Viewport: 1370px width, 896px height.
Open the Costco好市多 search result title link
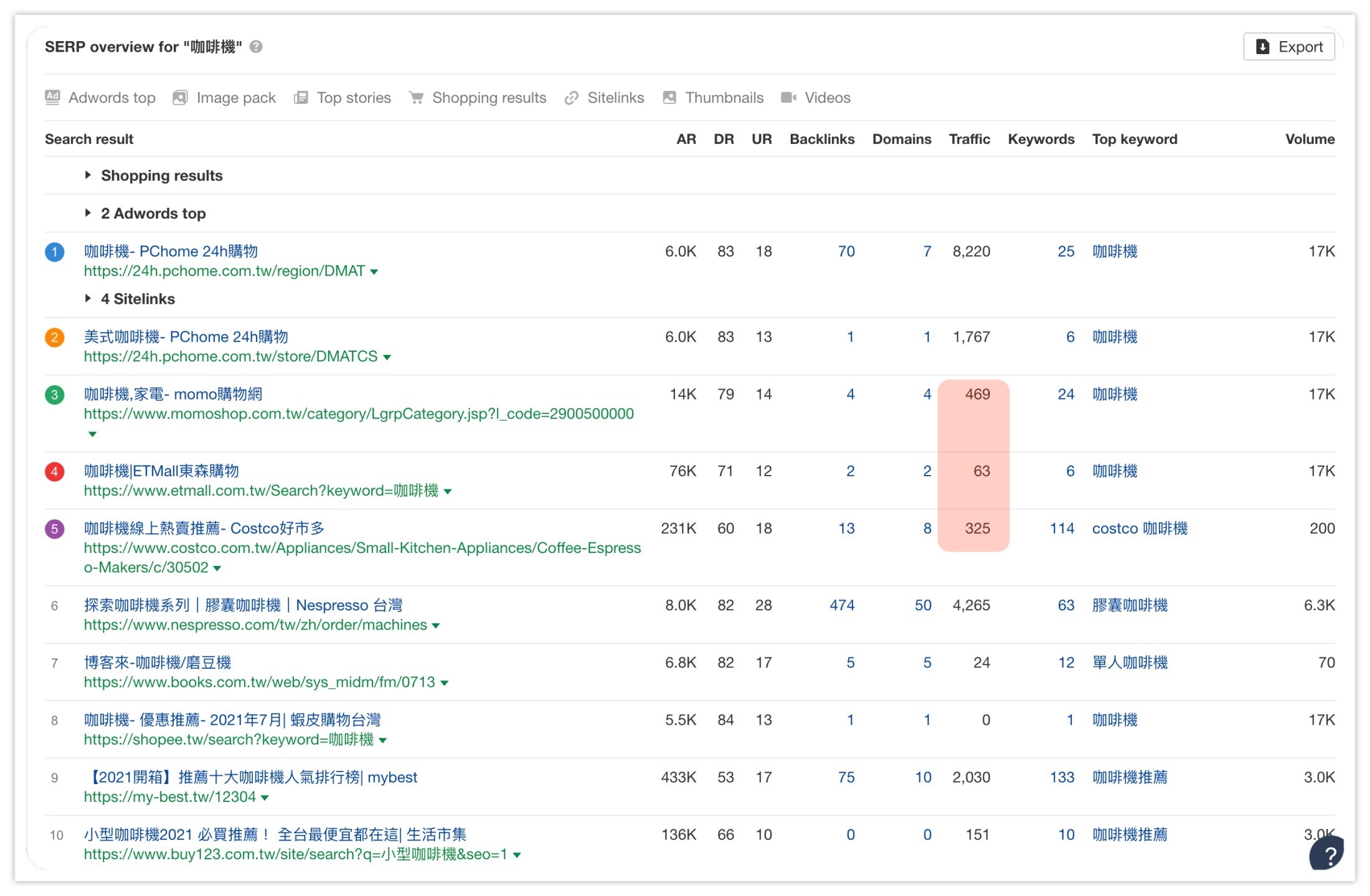click(x=204, y=528)
